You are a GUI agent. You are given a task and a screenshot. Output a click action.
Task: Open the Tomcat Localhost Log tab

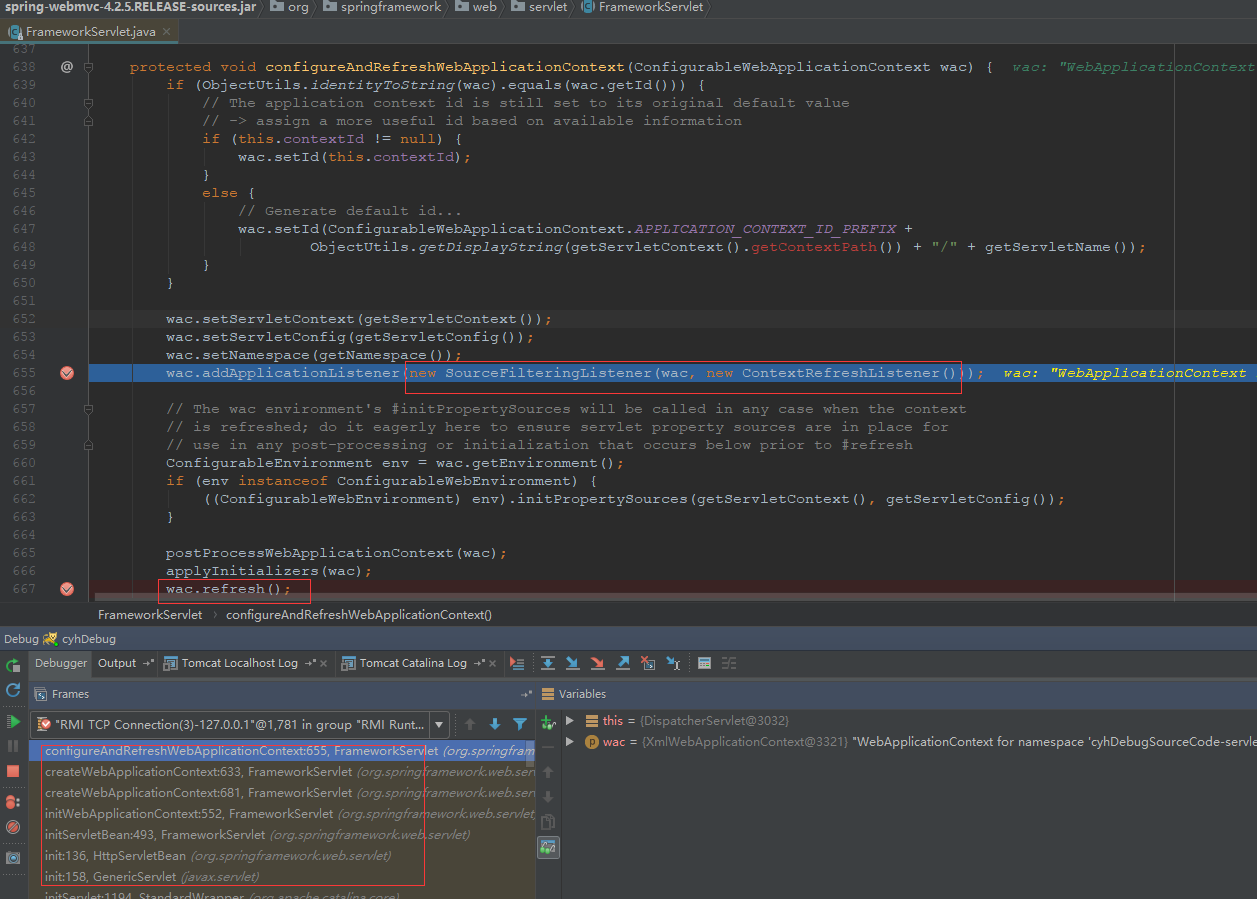coord(239,663)
